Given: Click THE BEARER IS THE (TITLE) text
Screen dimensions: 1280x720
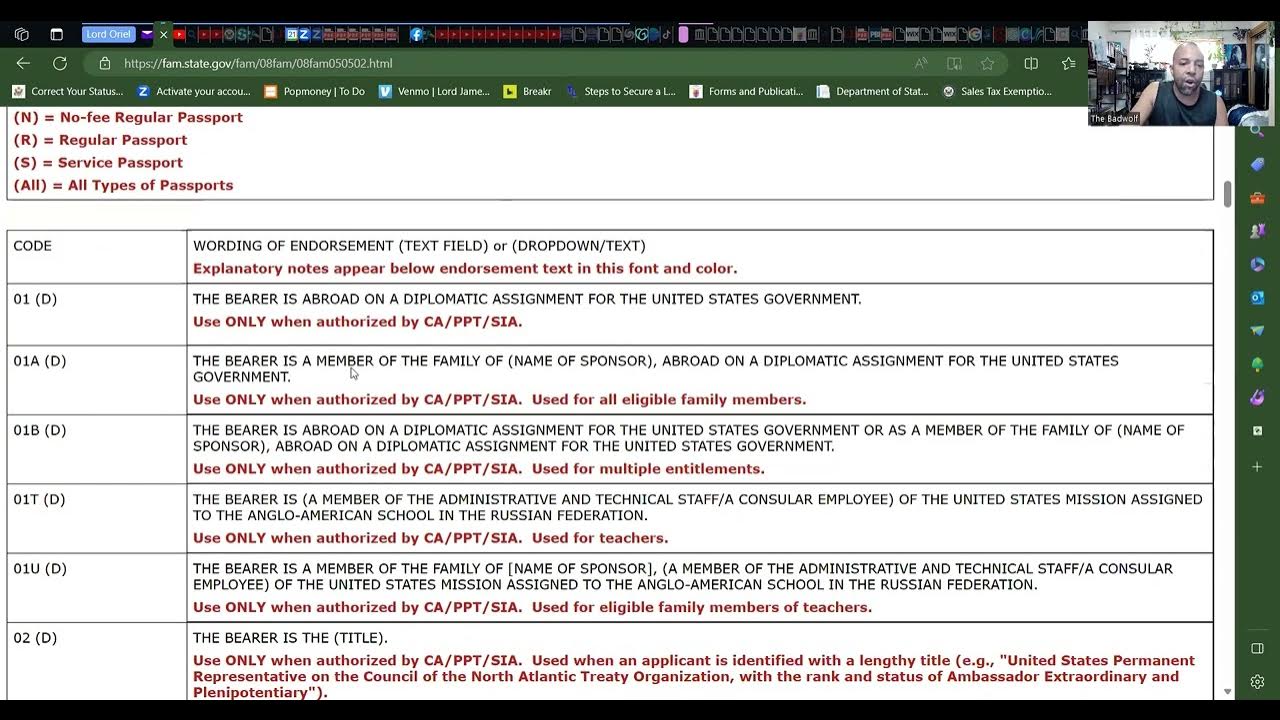Looking at the screenshot, I should 290,637.
